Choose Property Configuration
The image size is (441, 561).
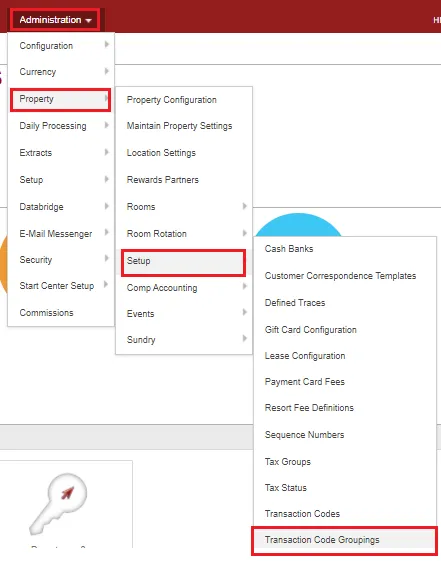click(184, 100)
